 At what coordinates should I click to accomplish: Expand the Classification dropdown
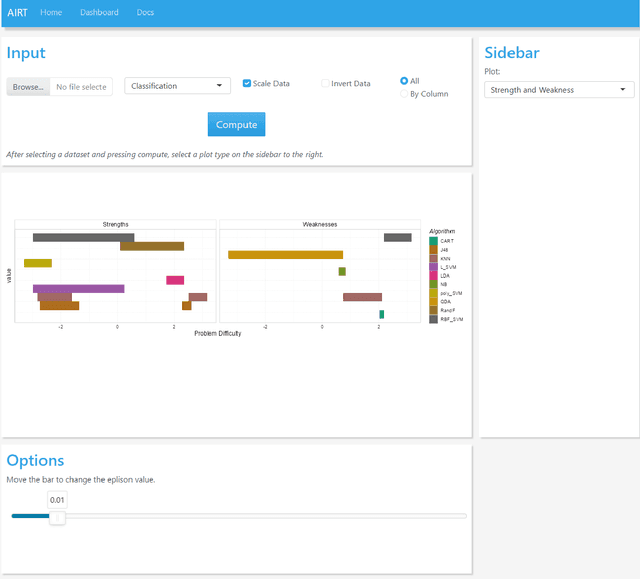point(178,86)
